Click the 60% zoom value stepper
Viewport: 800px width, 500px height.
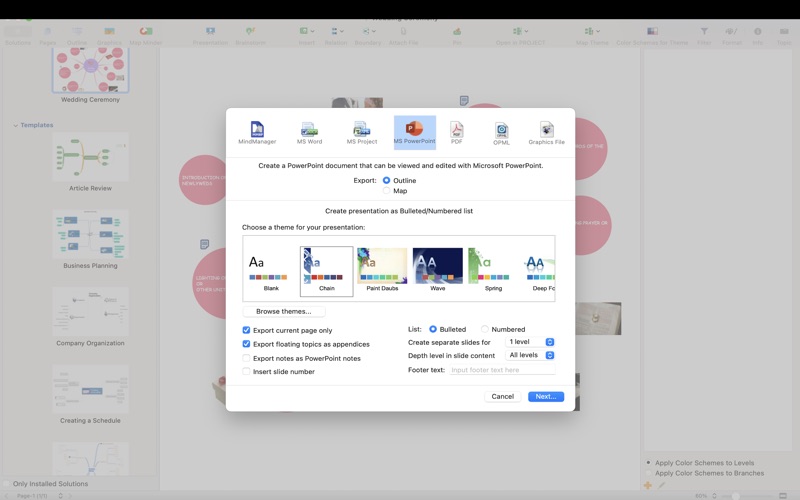(x=714, y=495)
